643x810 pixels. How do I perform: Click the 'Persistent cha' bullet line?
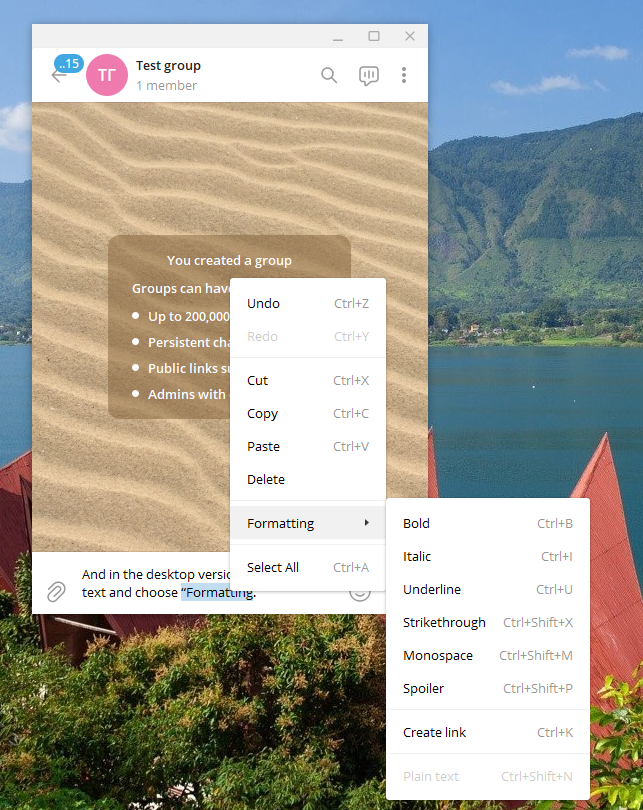(x=181, y=342)
